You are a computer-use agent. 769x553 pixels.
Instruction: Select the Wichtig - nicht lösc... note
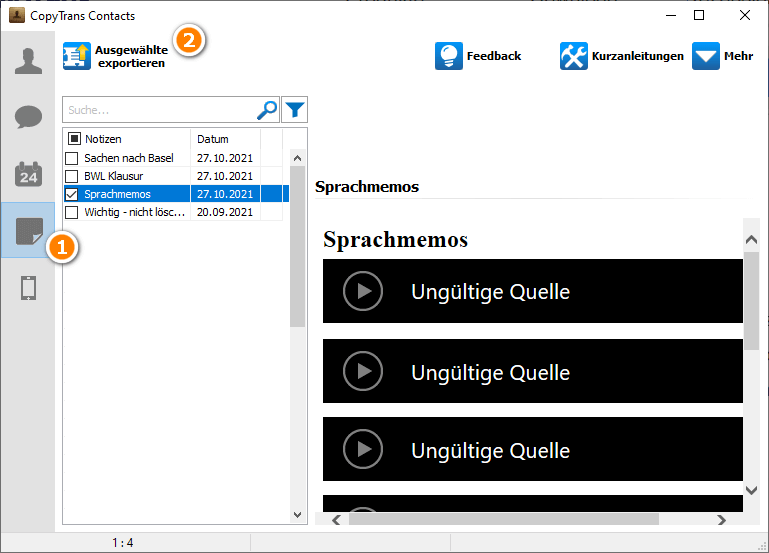134,212
